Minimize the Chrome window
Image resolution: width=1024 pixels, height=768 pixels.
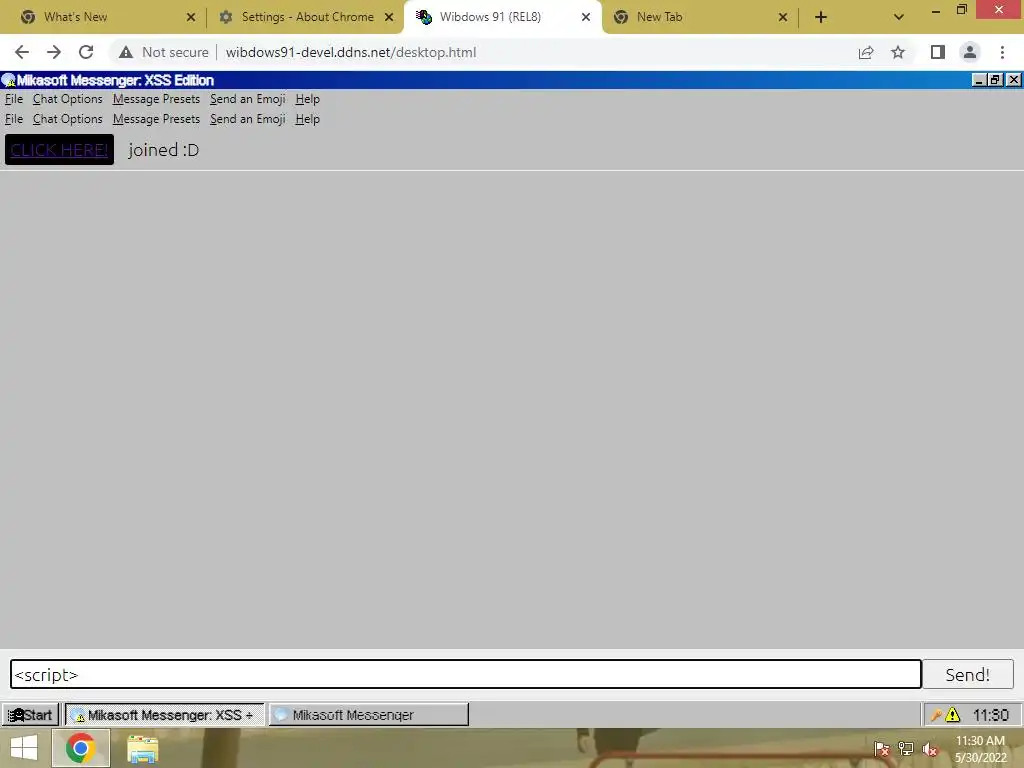coord(936,10)
